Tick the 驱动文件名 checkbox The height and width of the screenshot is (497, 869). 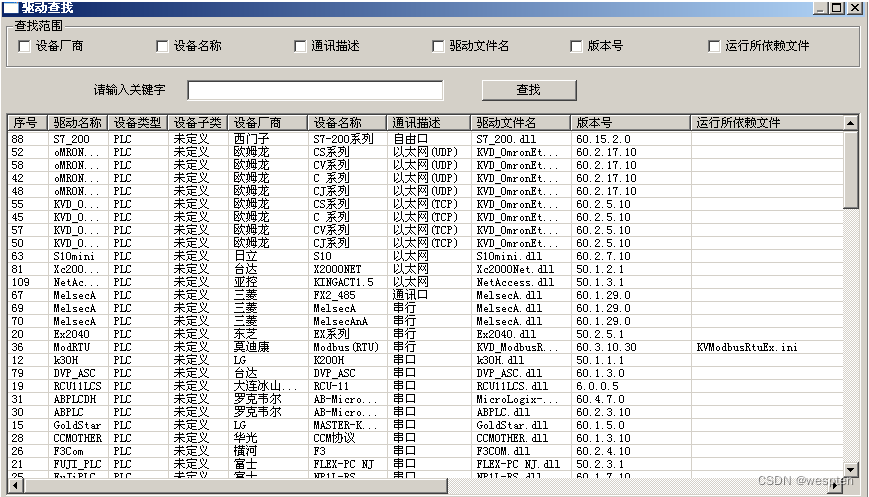(438, 46)
